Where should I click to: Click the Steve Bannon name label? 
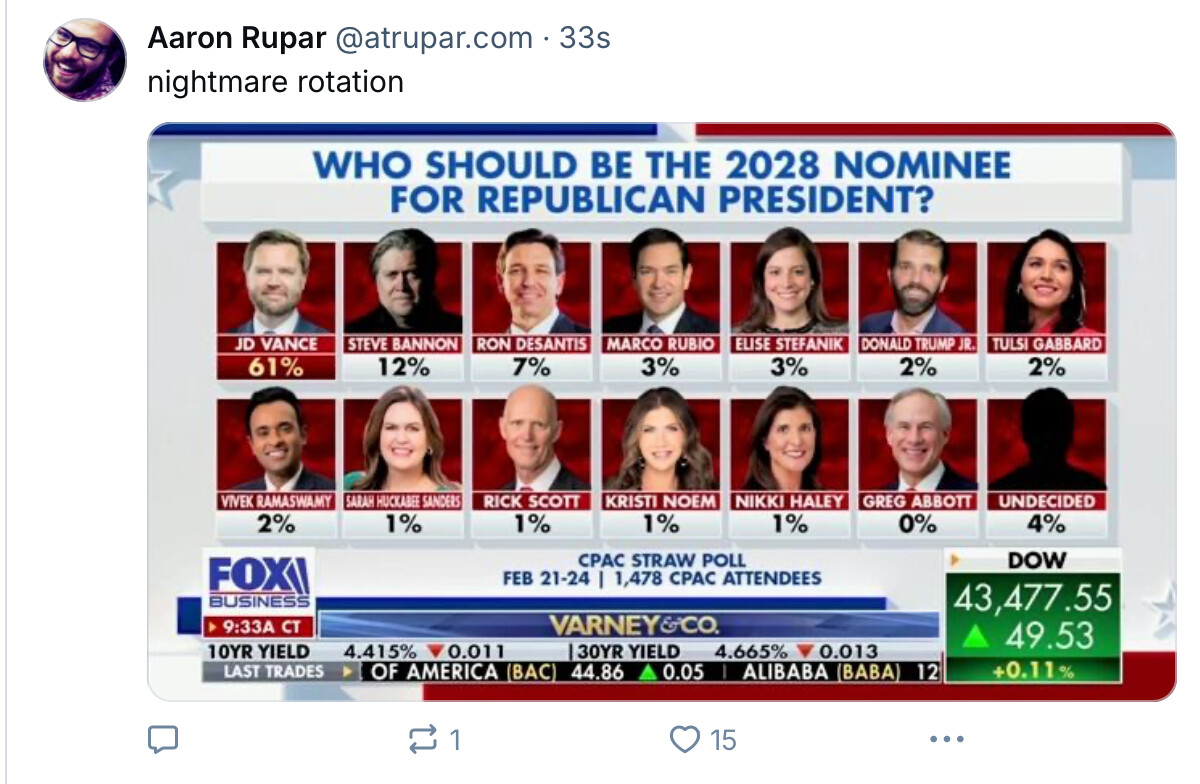click(403, 343)
